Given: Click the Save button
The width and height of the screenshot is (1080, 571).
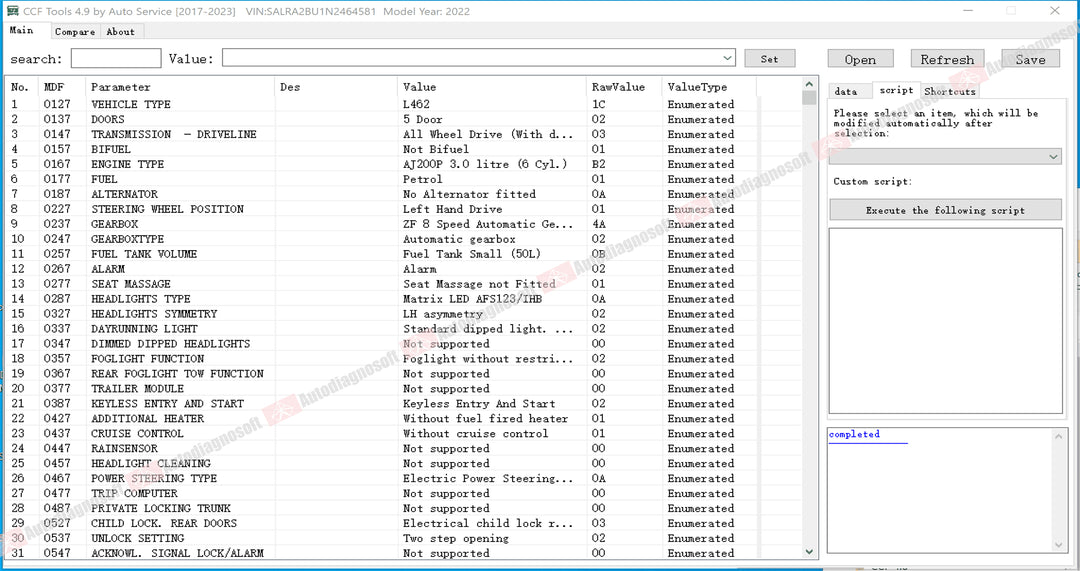Looking at the screenshot, I should [1030, 59].
